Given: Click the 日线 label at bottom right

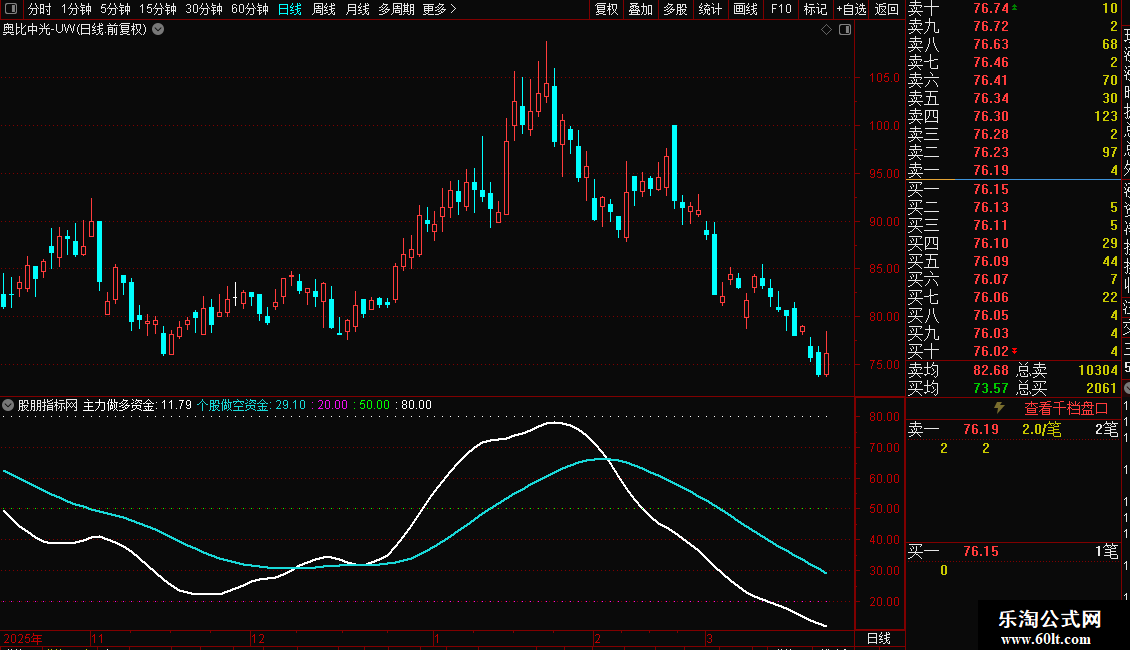Looking at the screenshot, I should pyautogui.click(x=878, y=638).
